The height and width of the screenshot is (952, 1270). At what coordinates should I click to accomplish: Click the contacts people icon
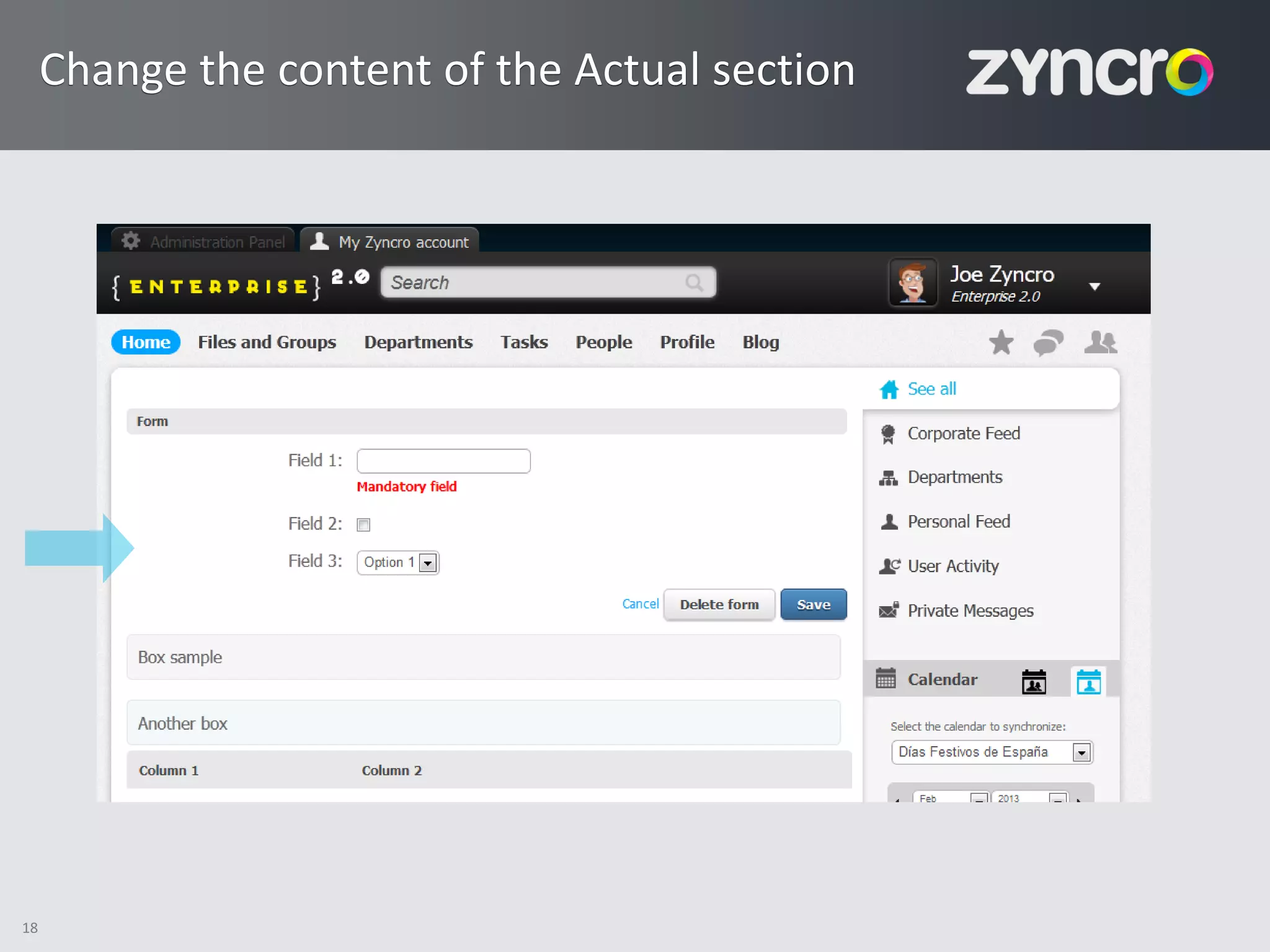[x=1100, y=342]
